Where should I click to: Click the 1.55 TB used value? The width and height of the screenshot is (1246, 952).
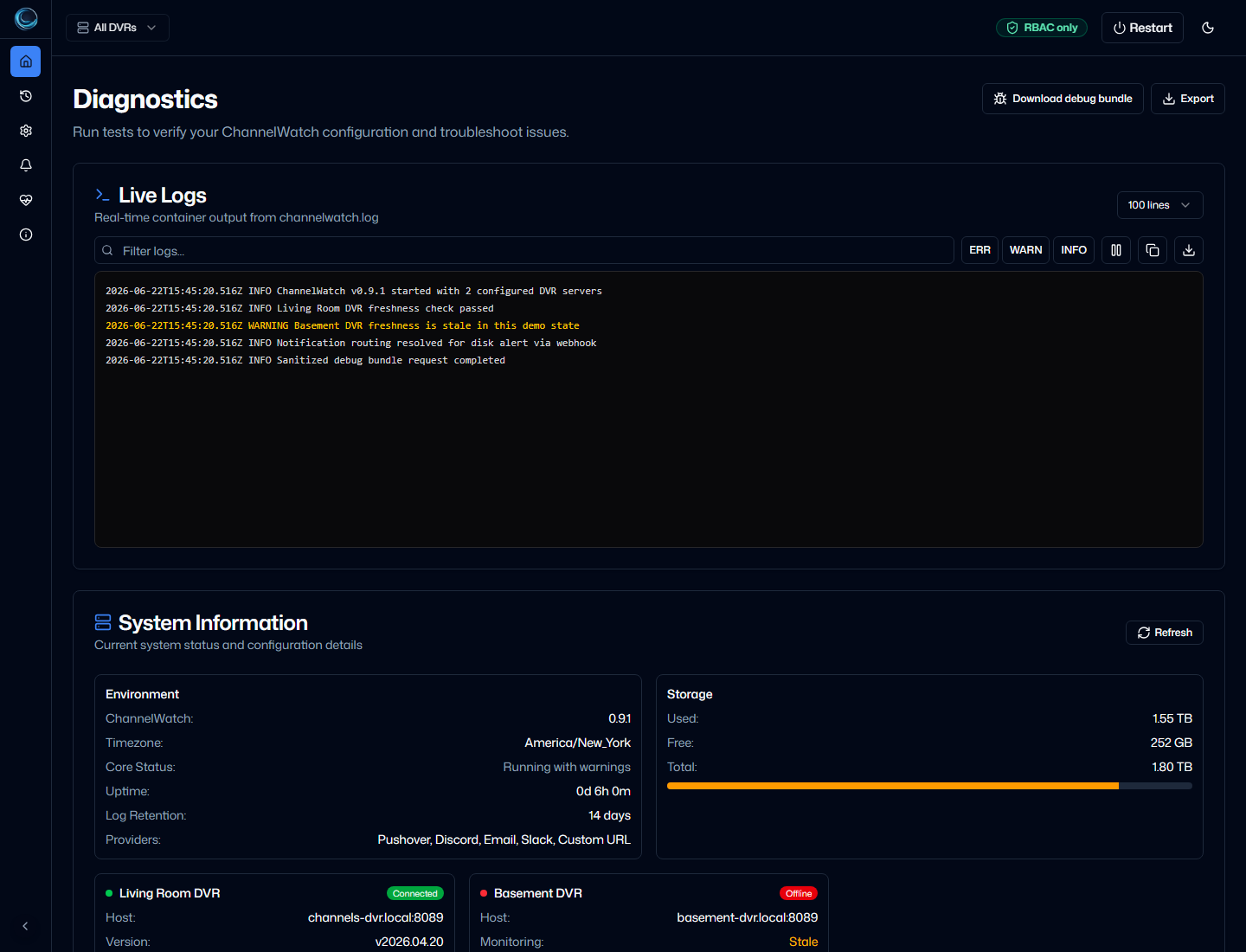1172,718
